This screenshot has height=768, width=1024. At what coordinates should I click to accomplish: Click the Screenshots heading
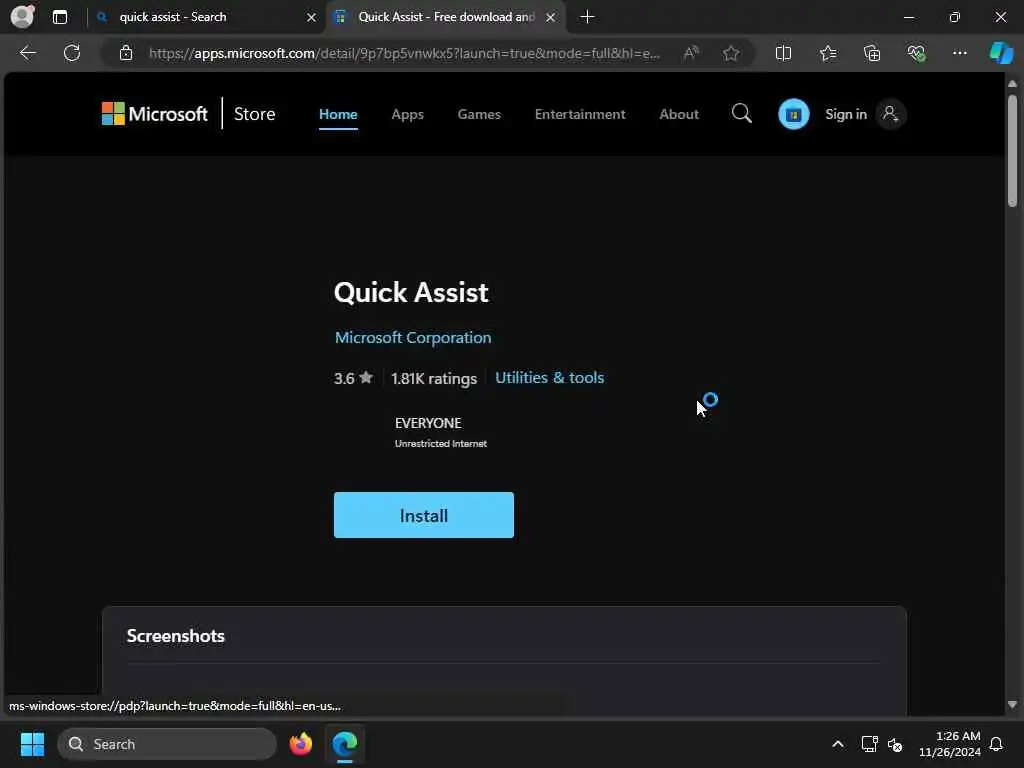point(176,635)
